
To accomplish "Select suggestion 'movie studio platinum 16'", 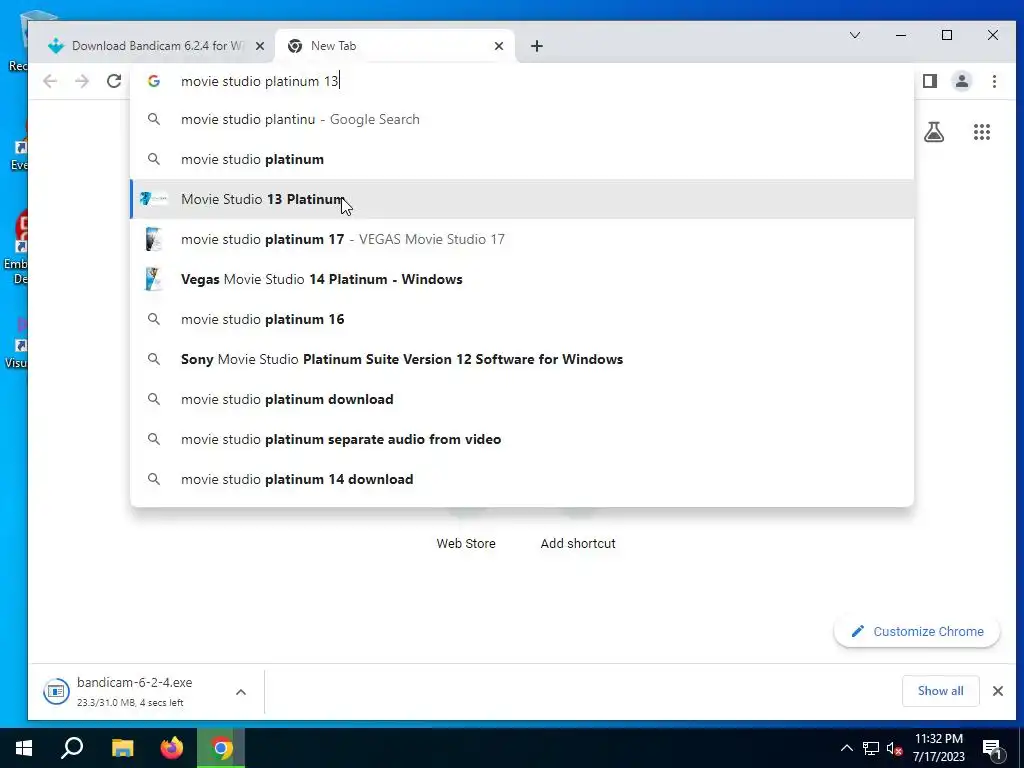I will click(522, 319).
